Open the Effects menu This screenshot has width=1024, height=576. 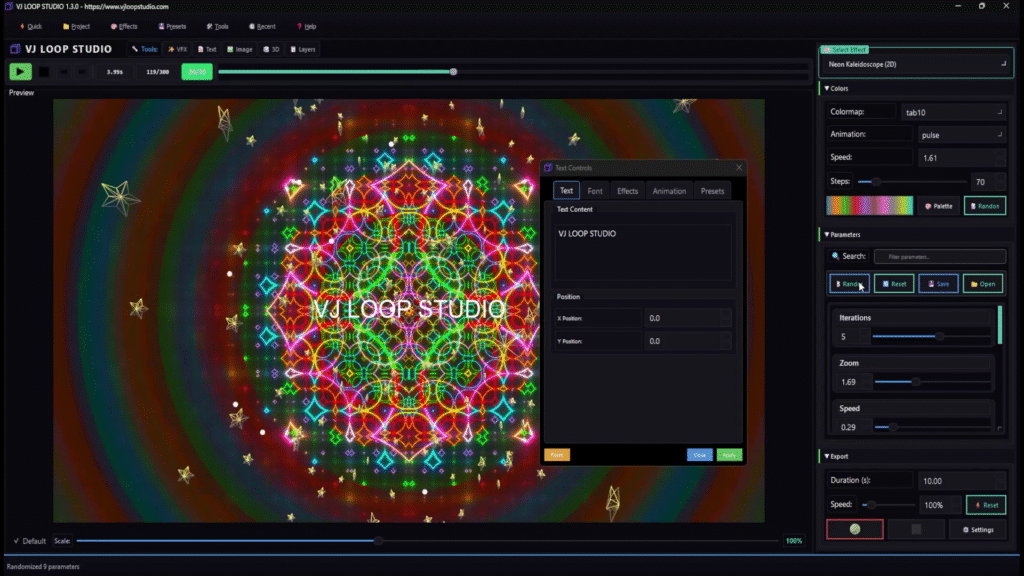point(124,26)
